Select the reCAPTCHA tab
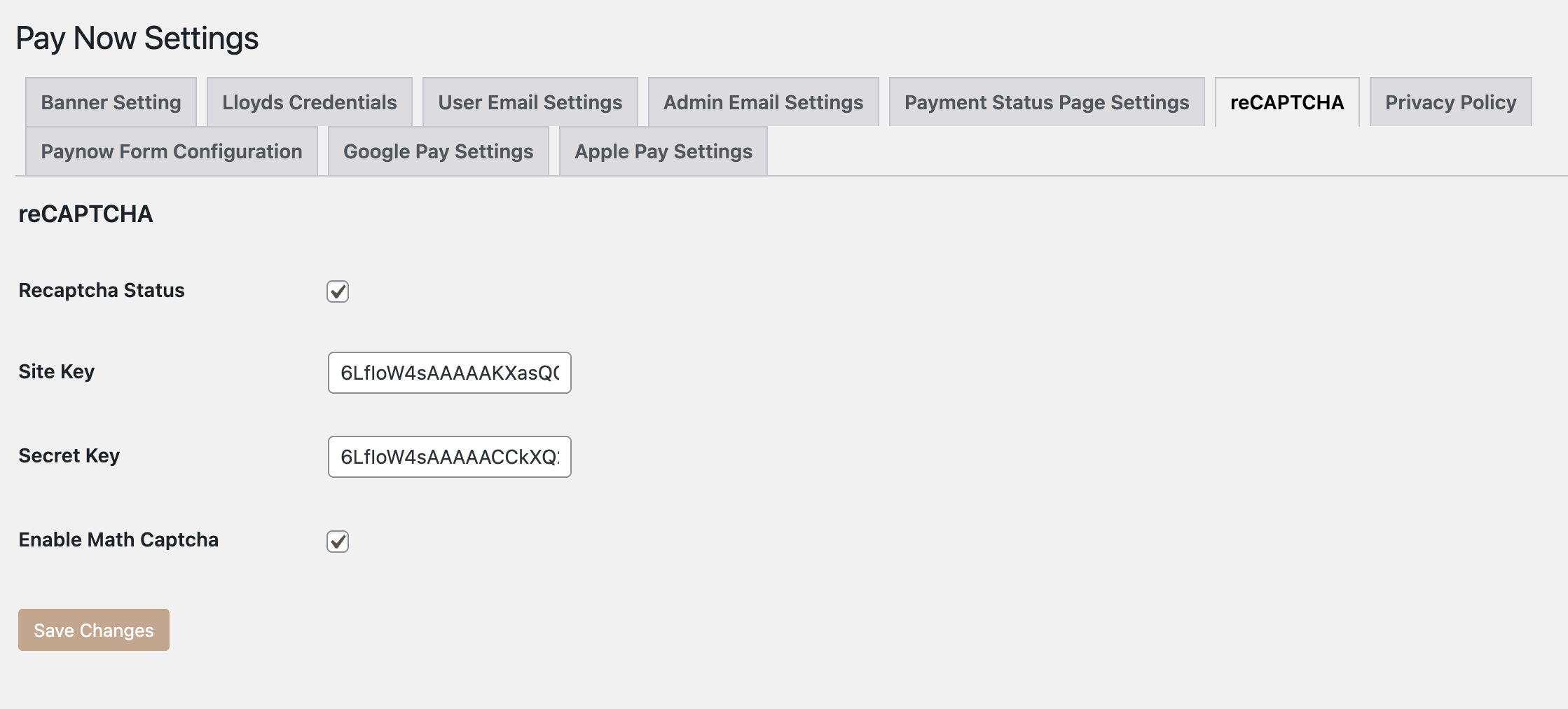 [x=1287, y=102]
